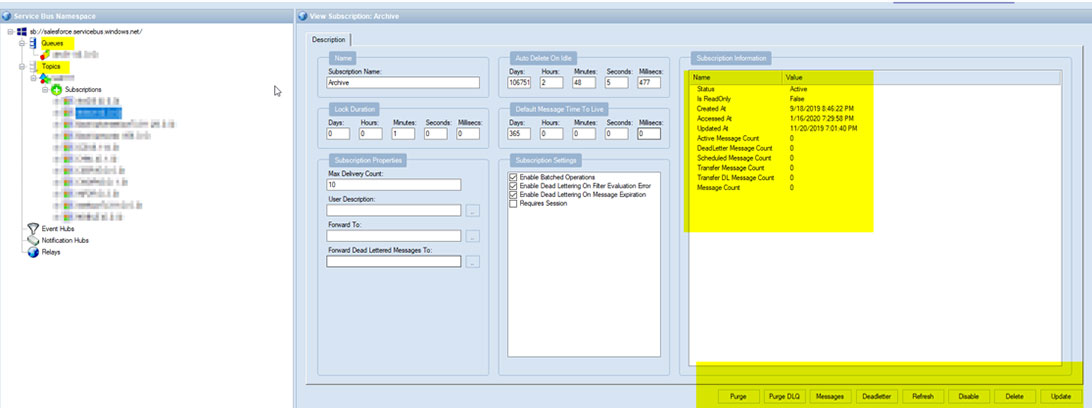Click the Name column header
1092x408 pixels.
tap(735, 77)
